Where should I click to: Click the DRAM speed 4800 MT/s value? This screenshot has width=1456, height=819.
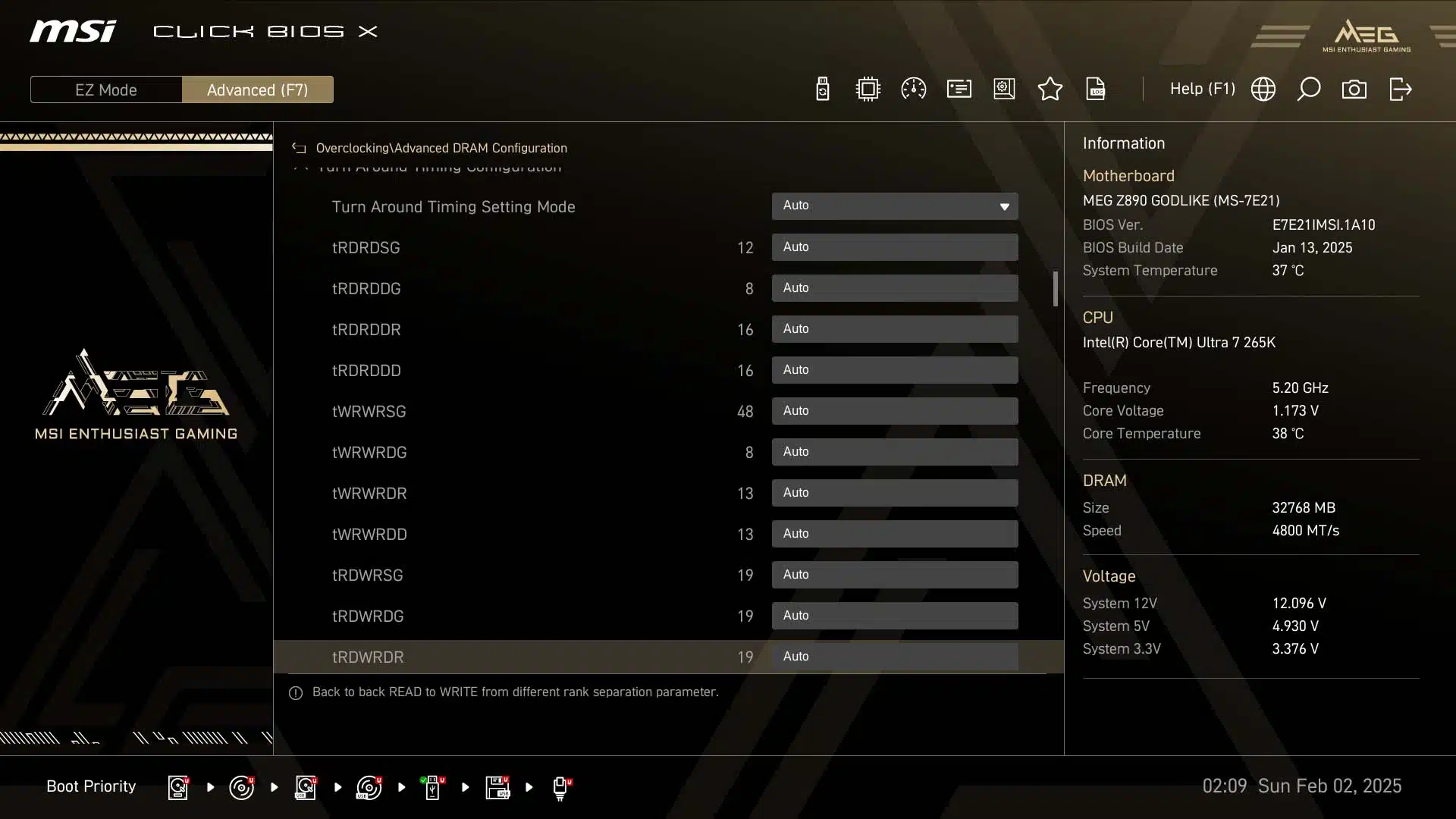pos(1305,531)
